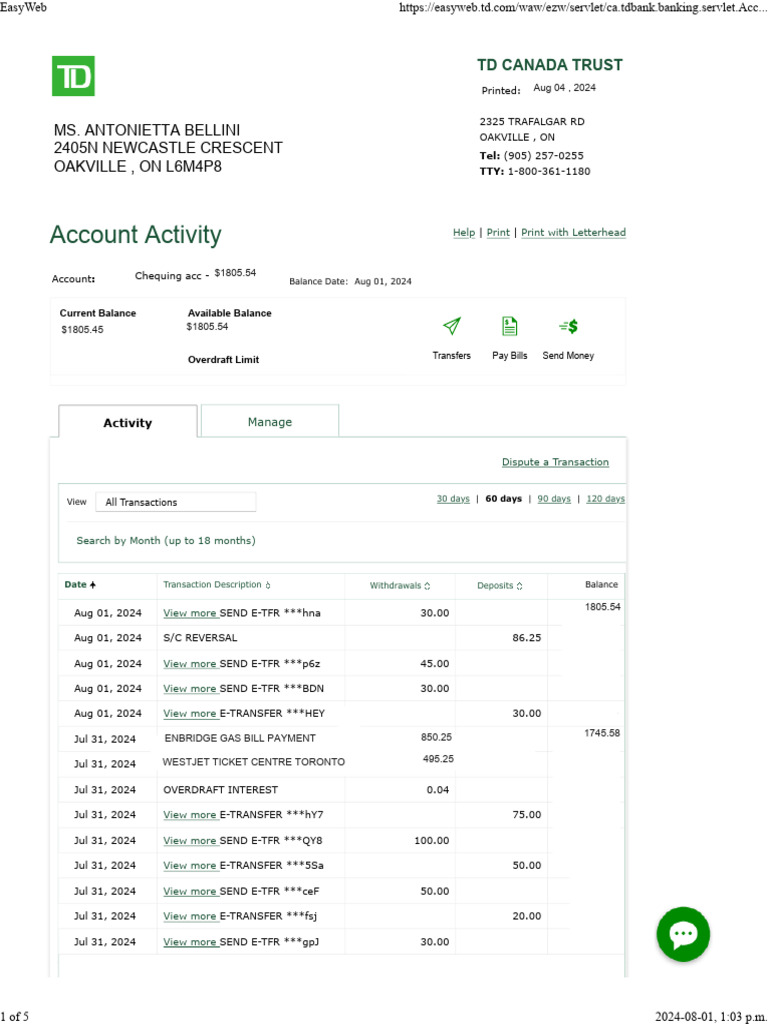This screenshot has height=1024, width=768.
Task: Show 120 days of transactions
Action: (605, 499)
